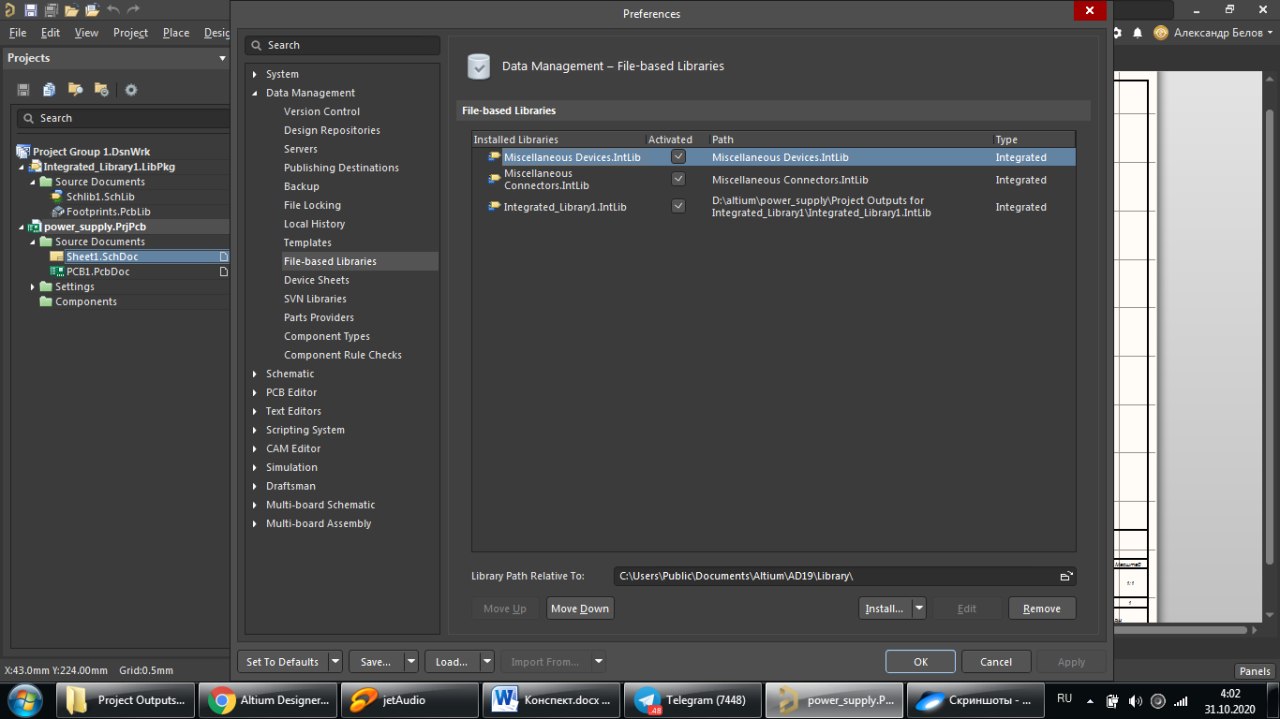Select Device Sheets preferences page
The image size is (1280, 719).
(x=317, y=280)
